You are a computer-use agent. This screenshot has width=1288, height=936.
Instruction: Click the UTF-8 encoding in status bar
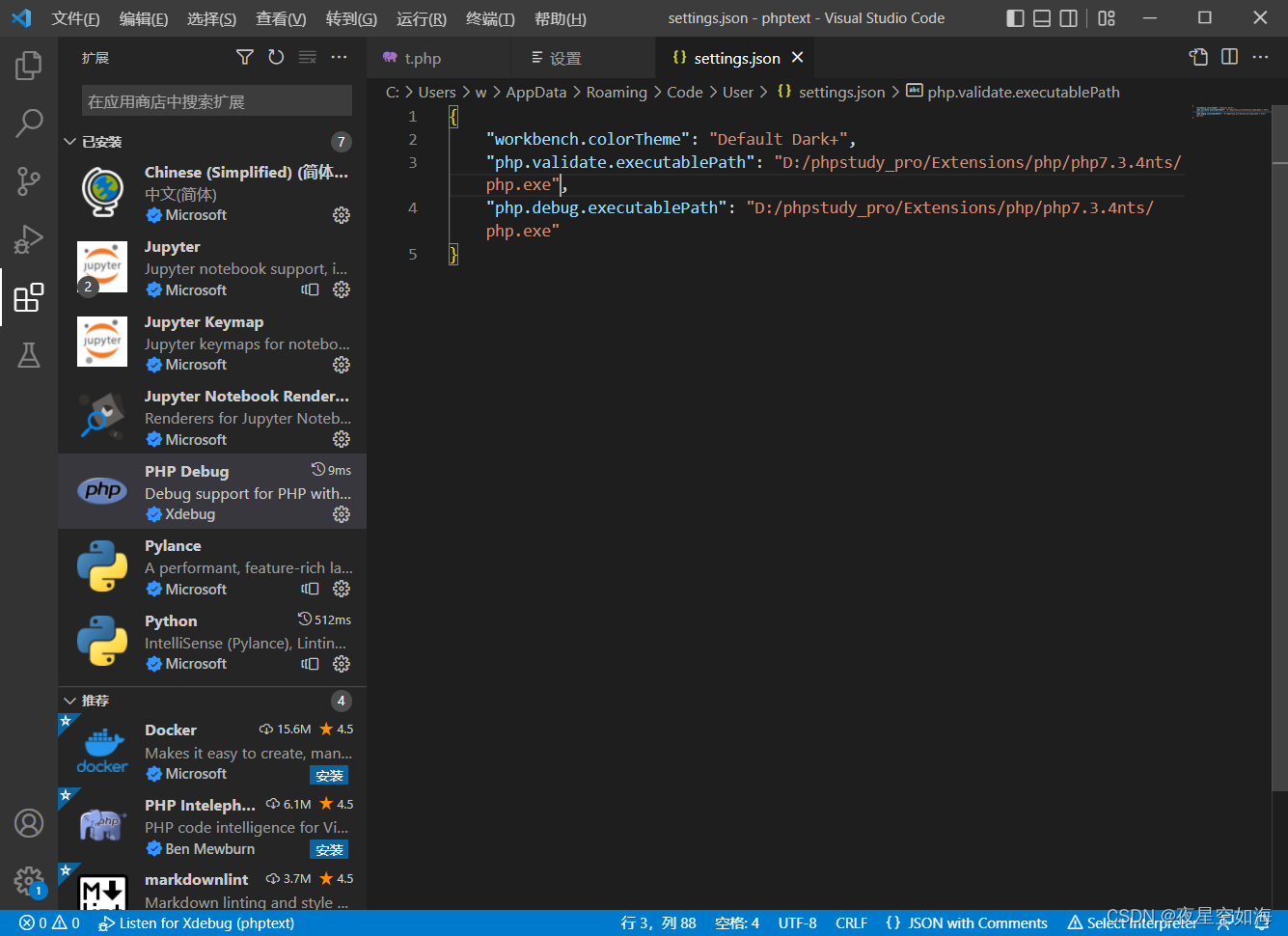(x=797, y=923)
